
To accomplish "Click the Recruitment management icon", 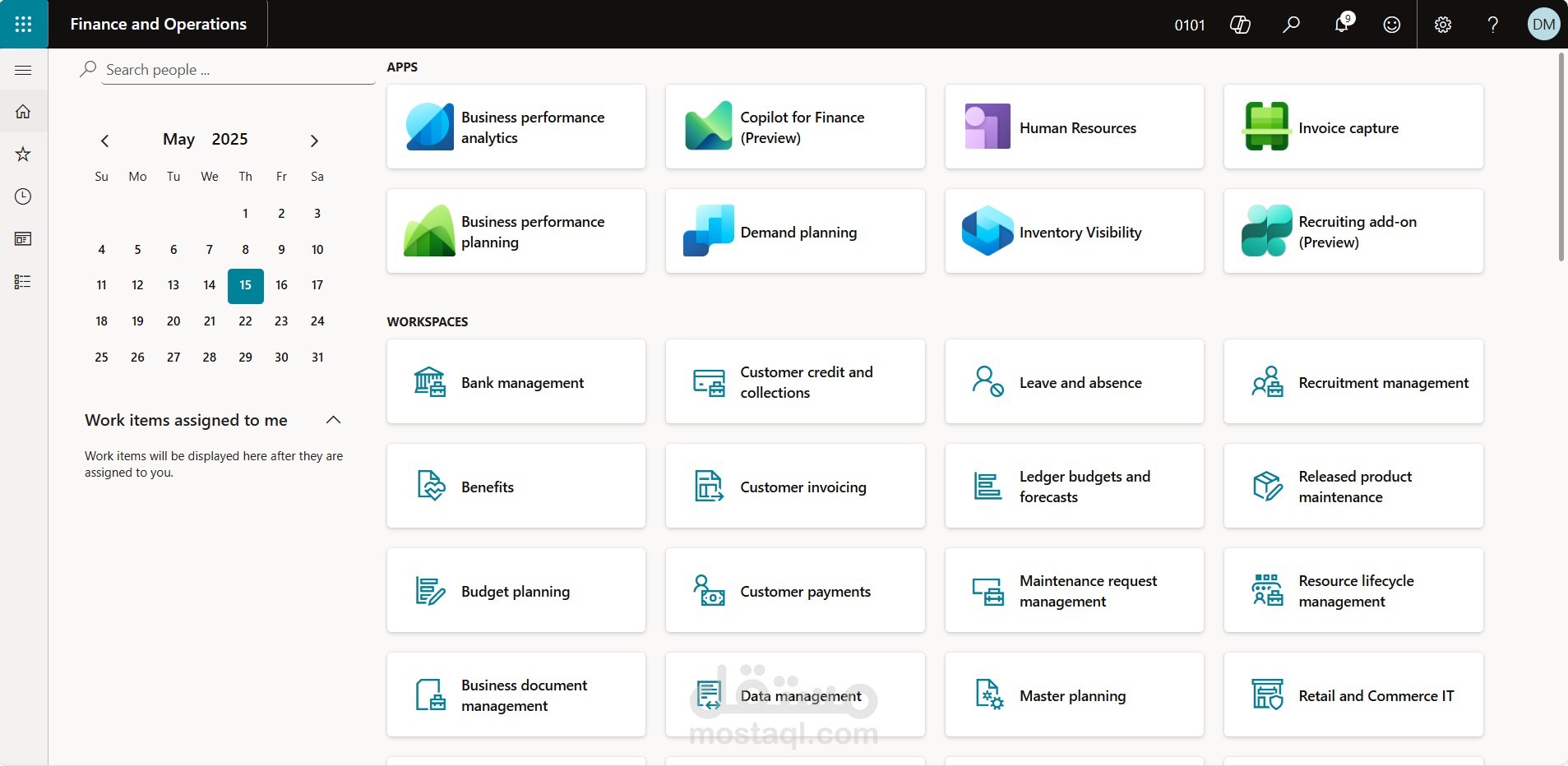I will [x=1267, y=382].
